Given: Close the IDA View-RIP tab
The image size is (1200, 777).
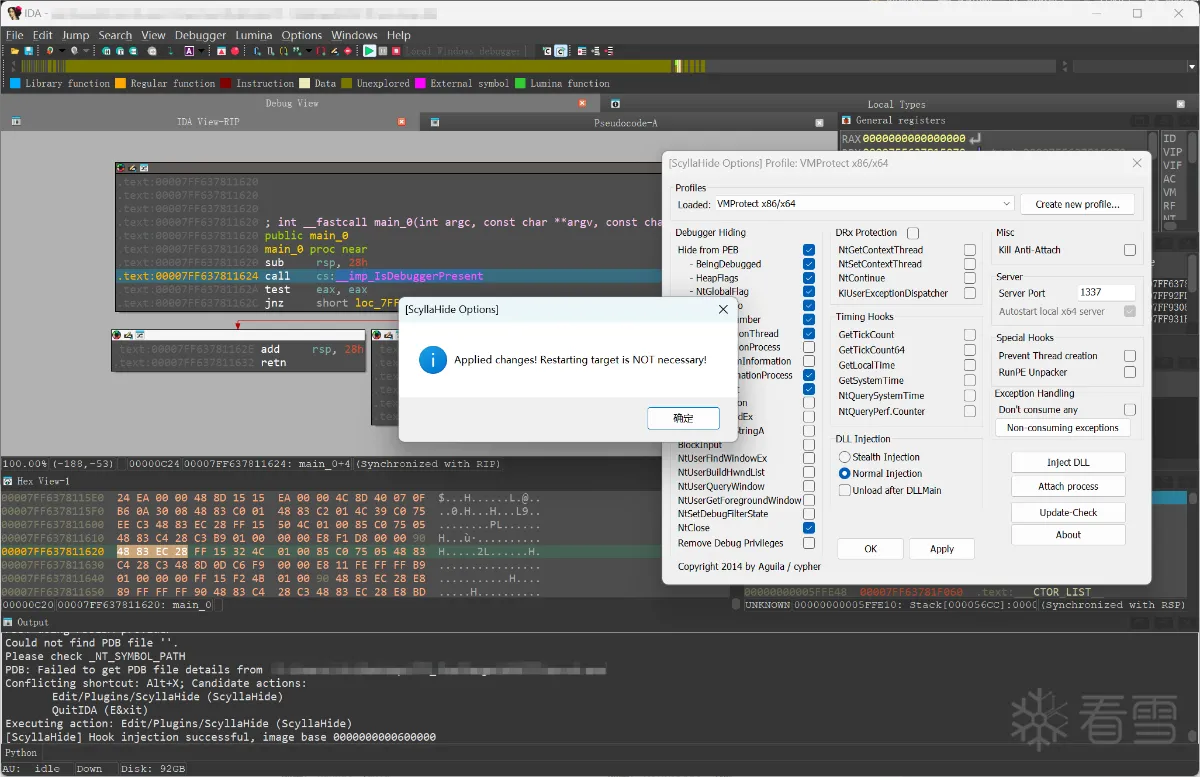Looking at the screenshot, I should click(x=402, y=122).
